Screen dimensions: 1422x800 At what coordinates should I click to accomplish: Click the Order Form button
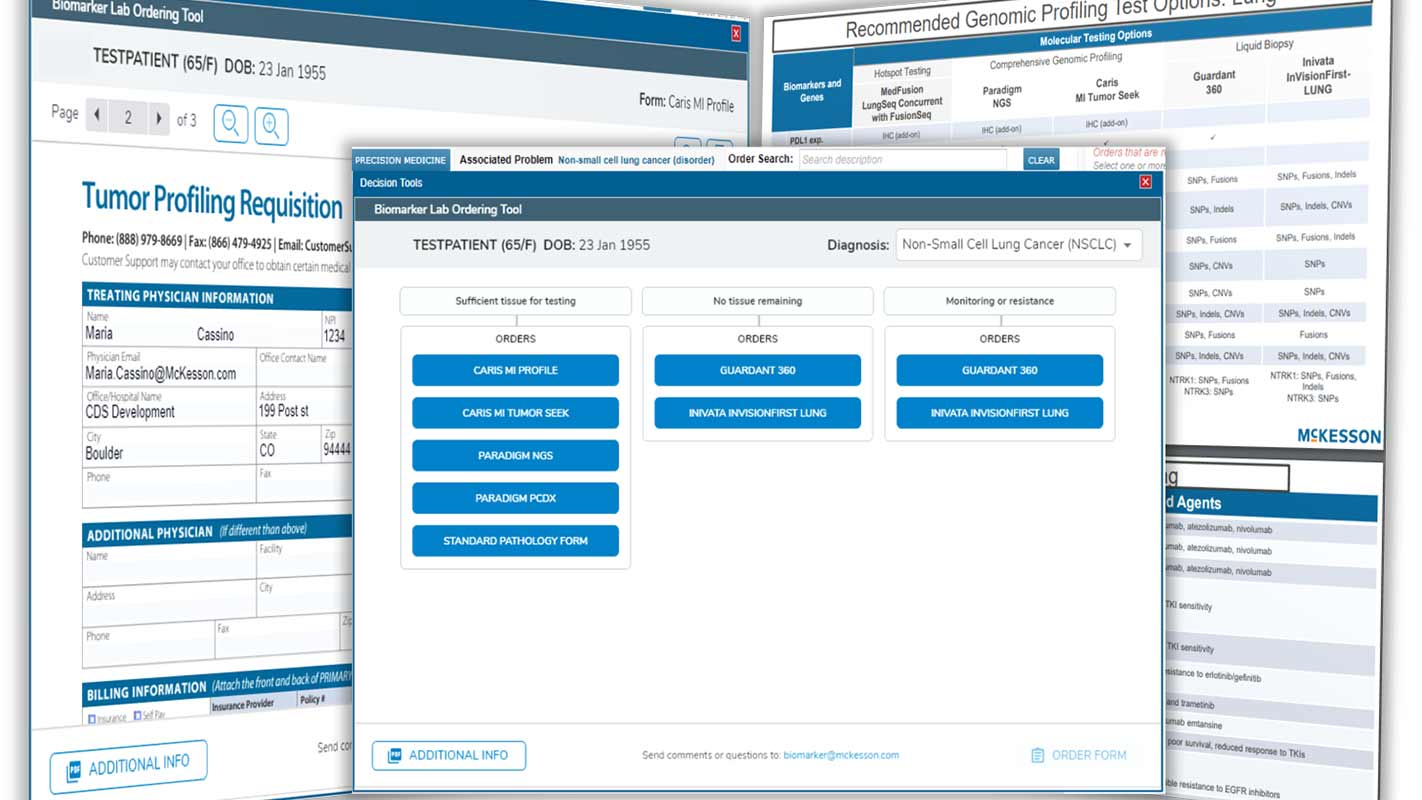[x=1078, y=755]
